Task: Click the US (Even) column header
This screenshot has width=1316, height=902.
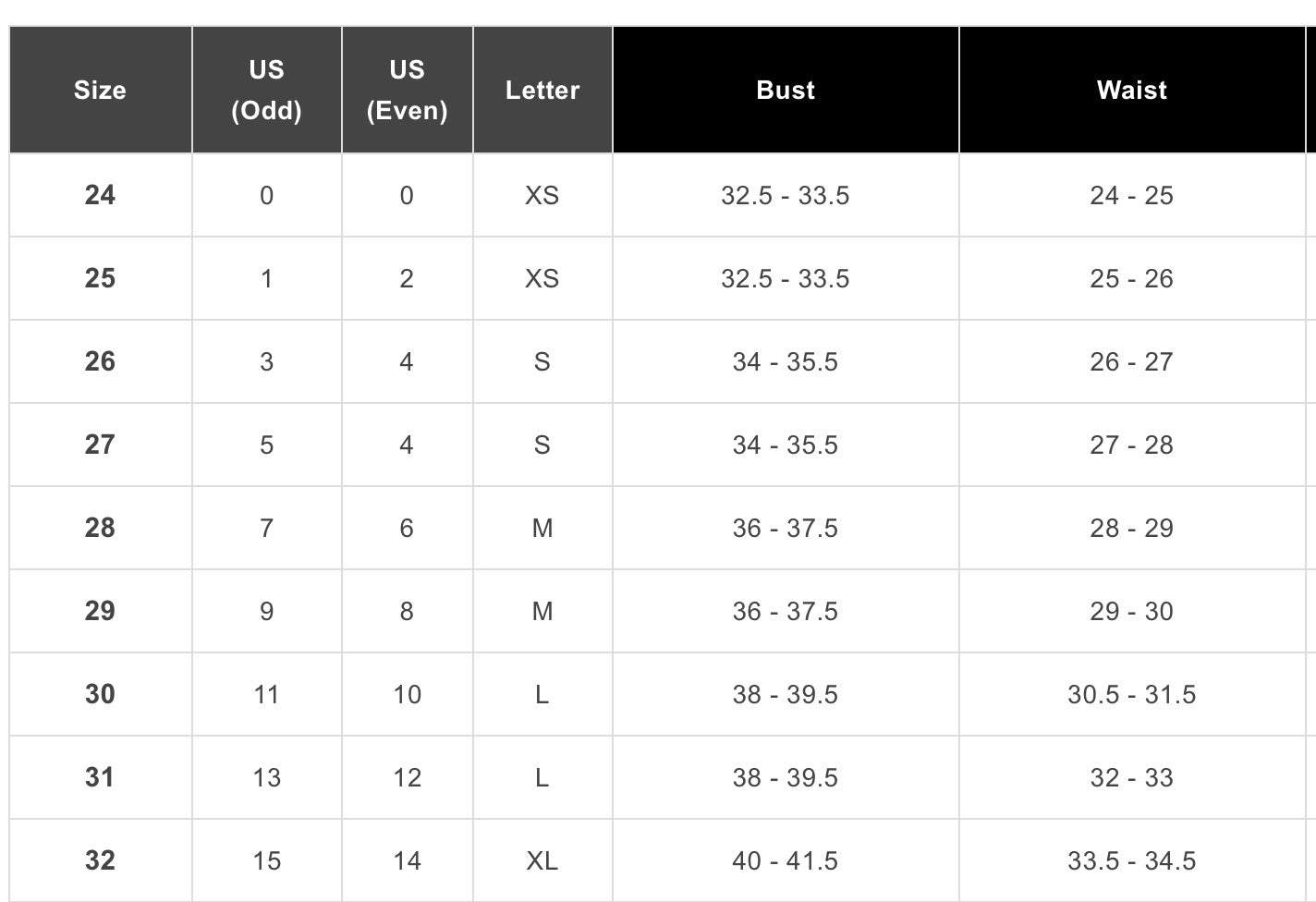Action: click(407, 90)
